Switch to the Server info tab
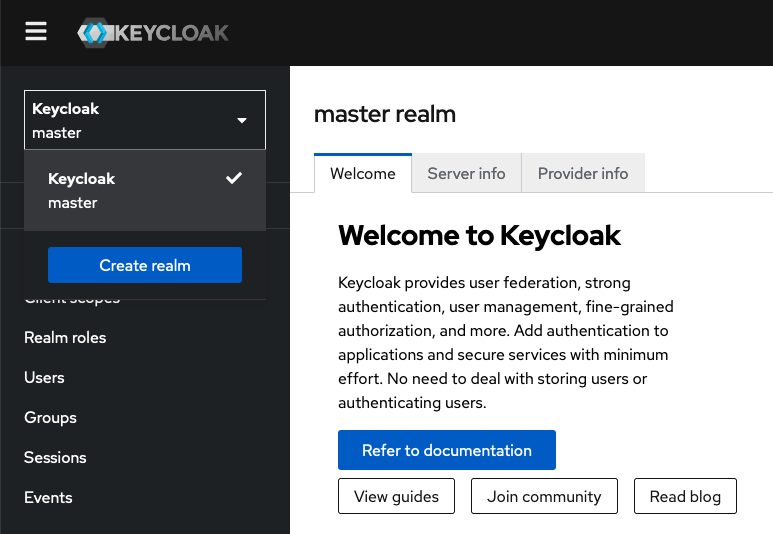The width and height of the screenshot is (773, 534). 466,174
